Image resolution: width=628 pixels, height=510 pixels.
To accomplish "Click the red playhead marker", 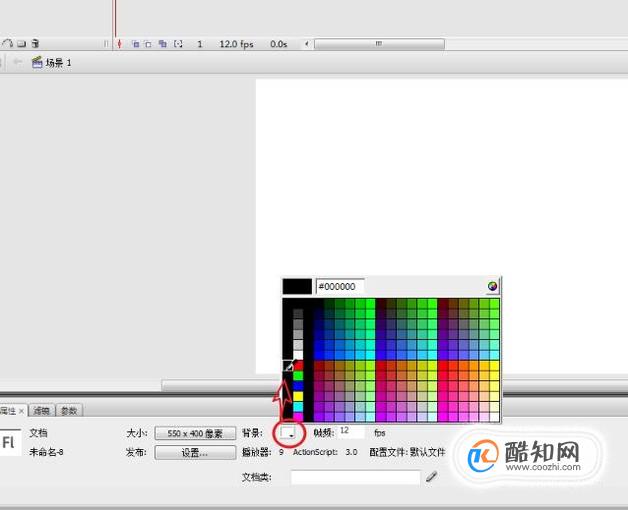I will 119,44.
